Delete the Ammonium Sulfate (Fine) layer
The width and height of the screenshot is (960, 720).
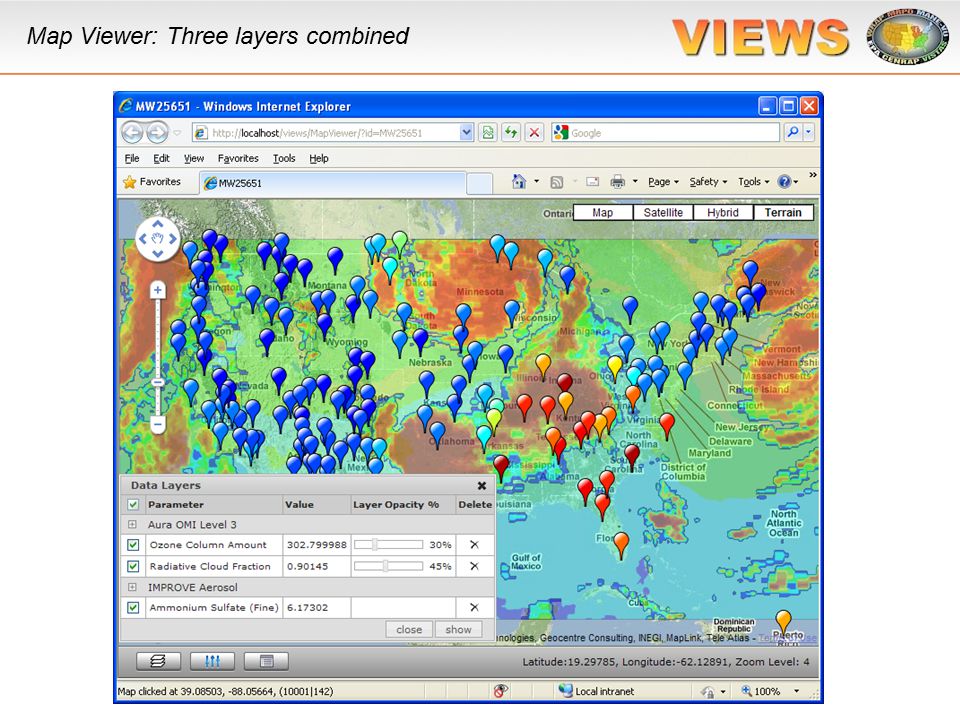tap(474, 607)
